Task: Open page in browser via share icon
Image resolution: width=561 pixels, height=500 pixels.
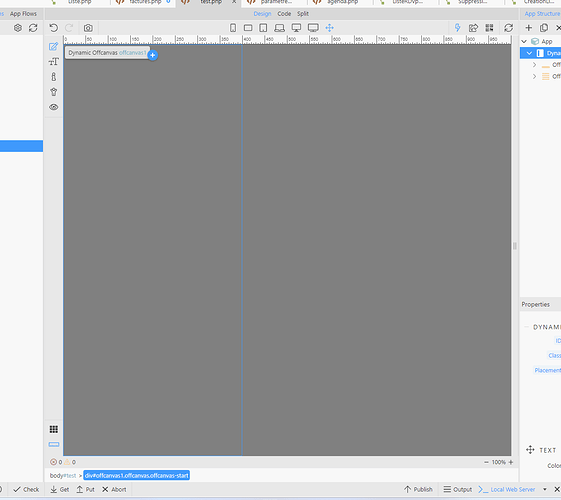Action: pos(473,28)
